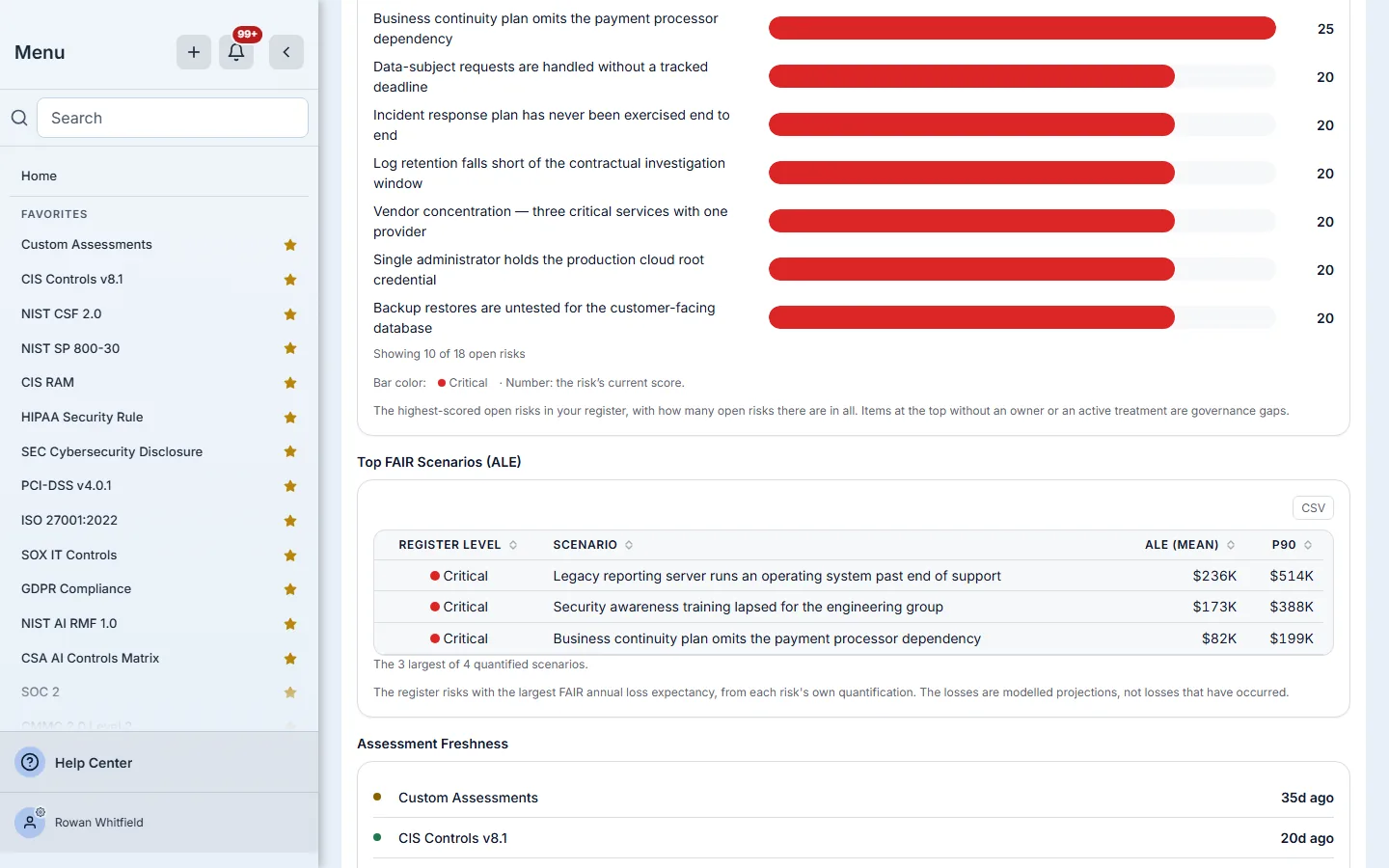Screen dimensions: 1389x868
Task: Click the score bar for Business continuity plan risk
Action: pyautogui.click(x=1022, y=28)
